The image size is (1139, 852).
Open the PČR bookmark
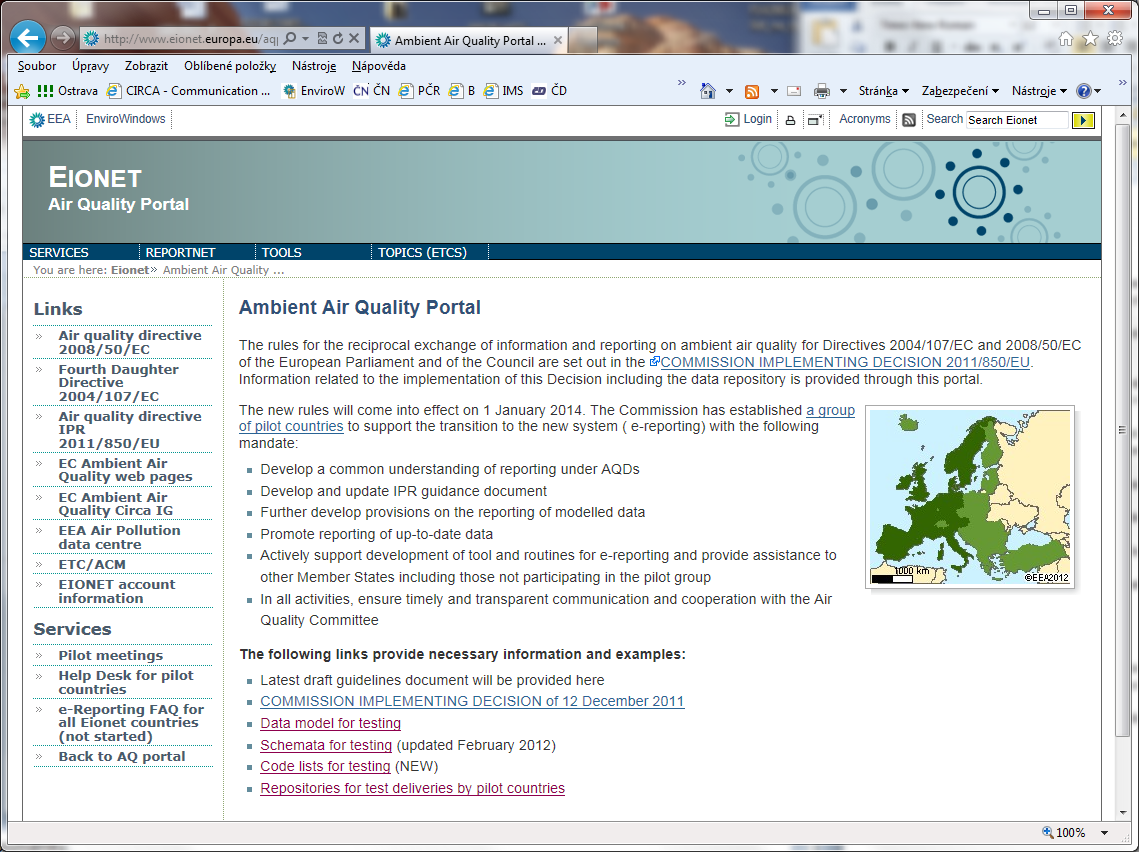pyautogui.click(x=419, y=91)
